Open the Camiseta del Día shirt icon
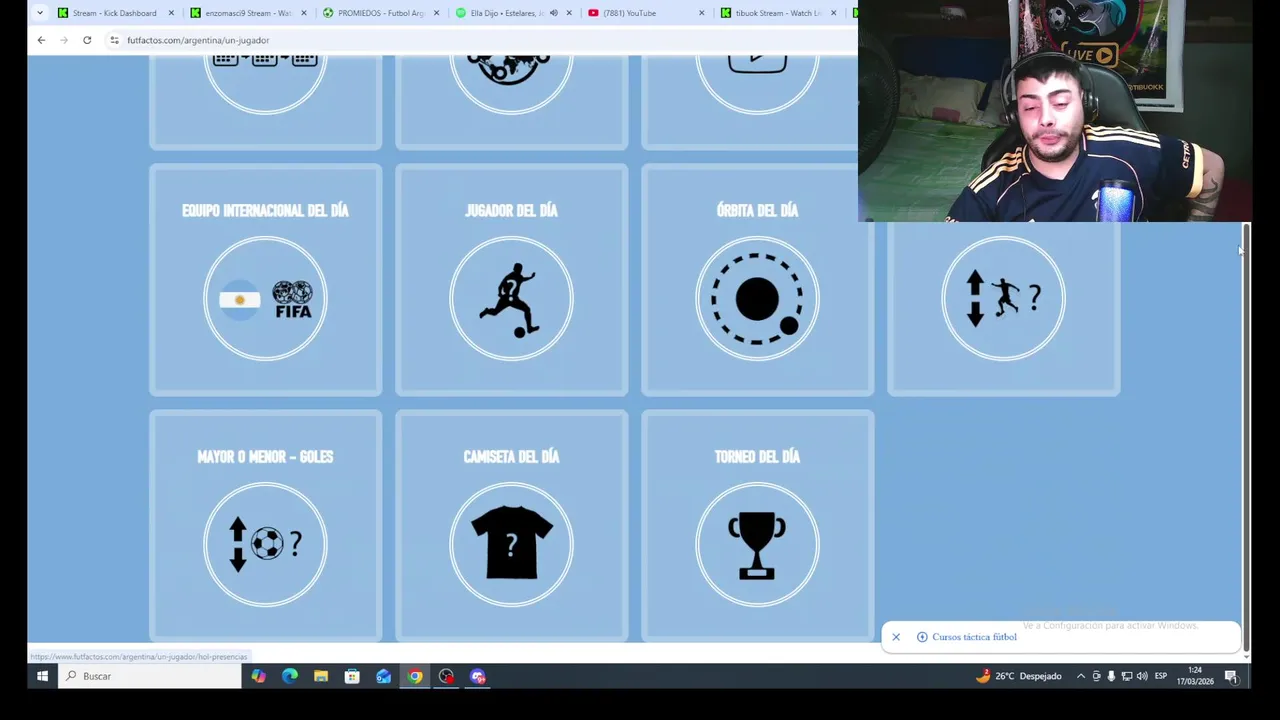This screenshot has height=720, width=1280. coord(511,544)
